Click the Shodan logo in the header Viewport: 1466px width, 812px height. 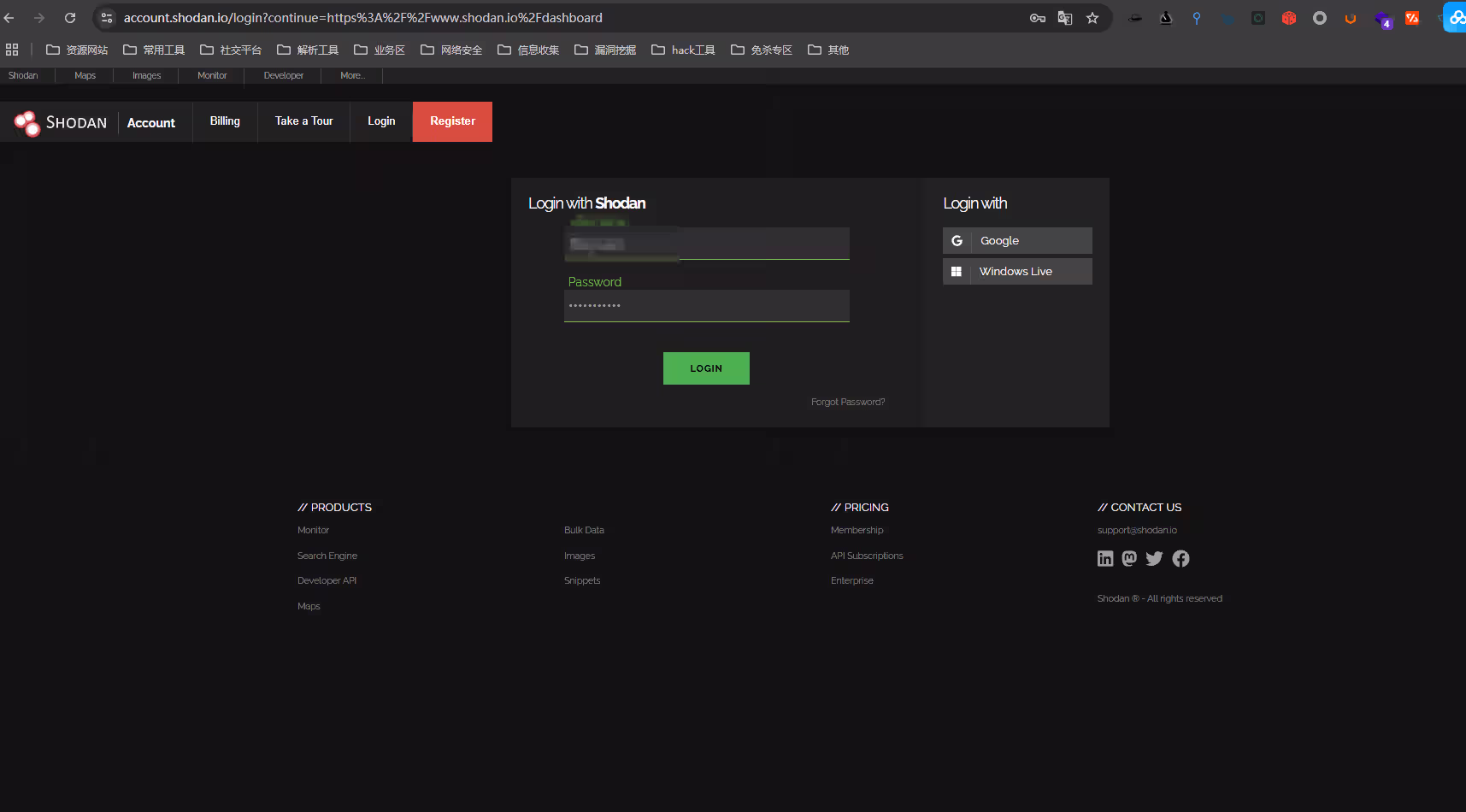pyautogui.click(x=58, y=122)
